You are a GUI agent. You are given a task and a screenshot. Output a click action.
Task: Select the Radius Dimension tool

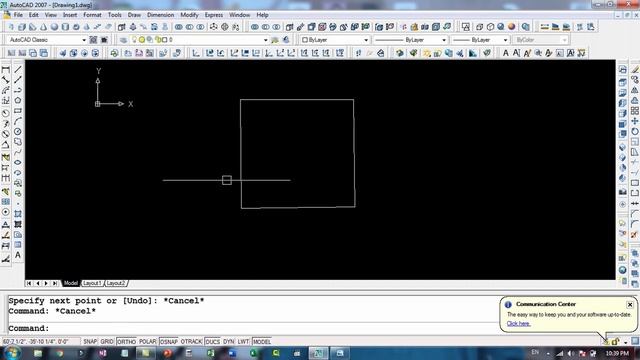tap(6, 113)
